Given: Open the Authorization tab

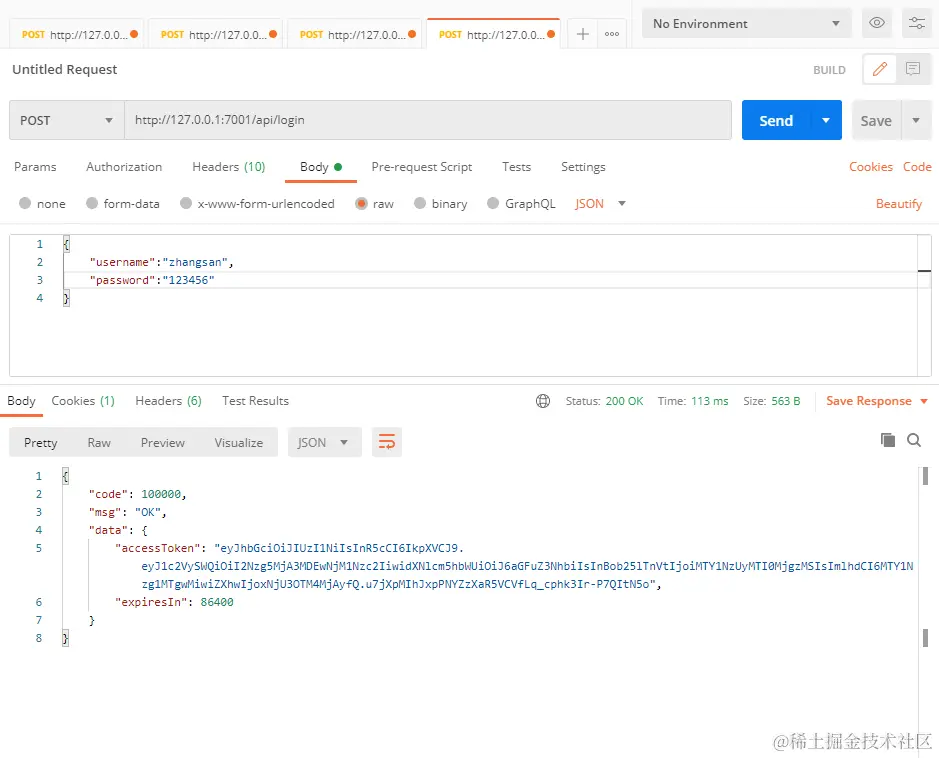Looking at the screenshot, I should click(124, 166).
